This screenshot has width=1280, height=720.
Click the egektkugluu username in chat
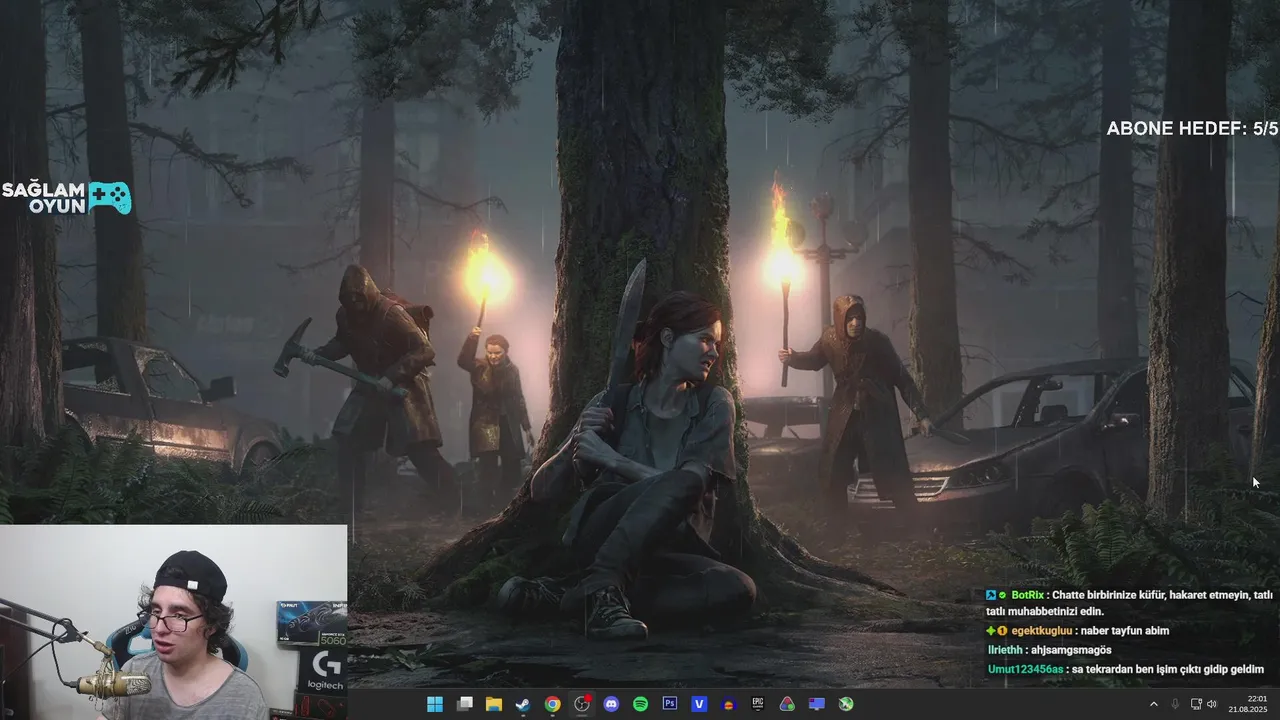(x=1041, y=631)
